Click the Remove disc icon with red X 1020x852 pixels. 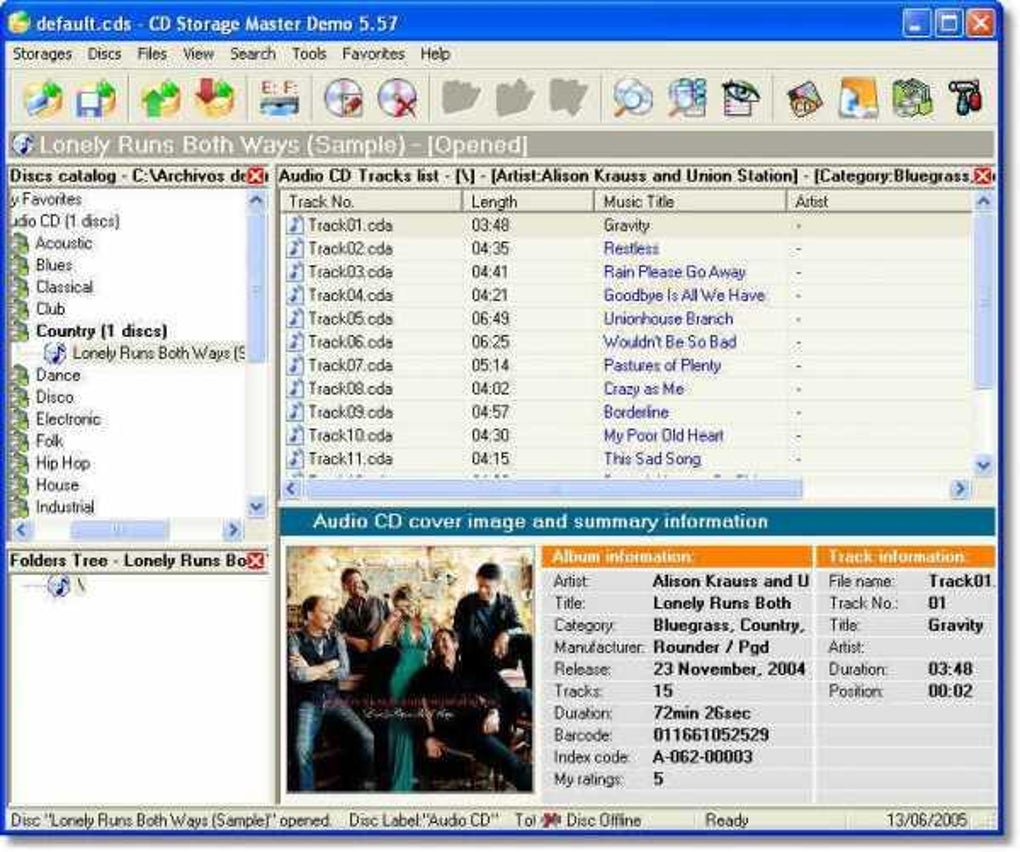[x=397, y=96]
